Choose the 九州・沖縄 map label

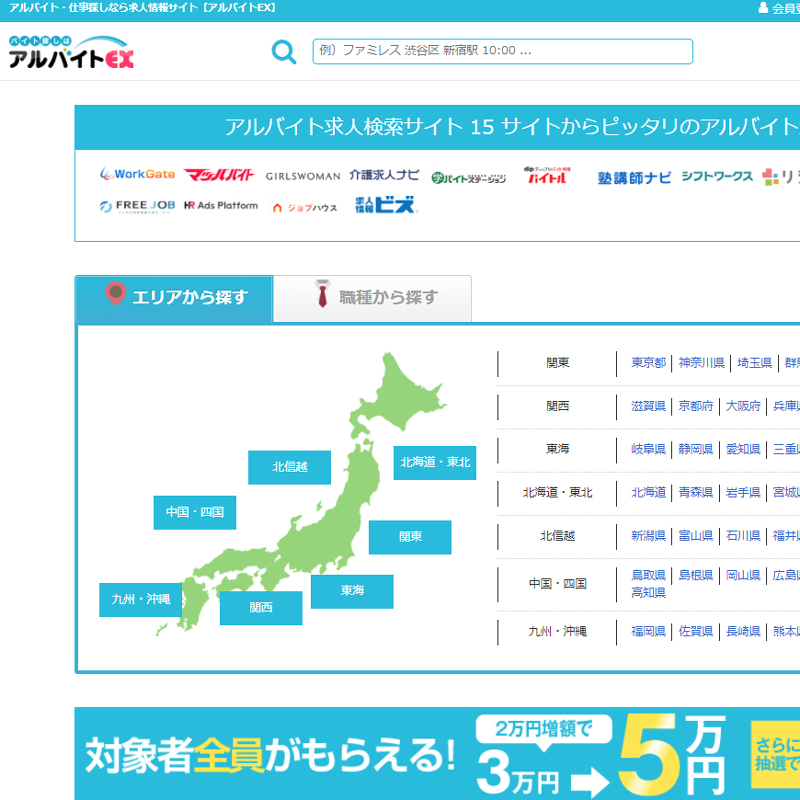[141, 599]
